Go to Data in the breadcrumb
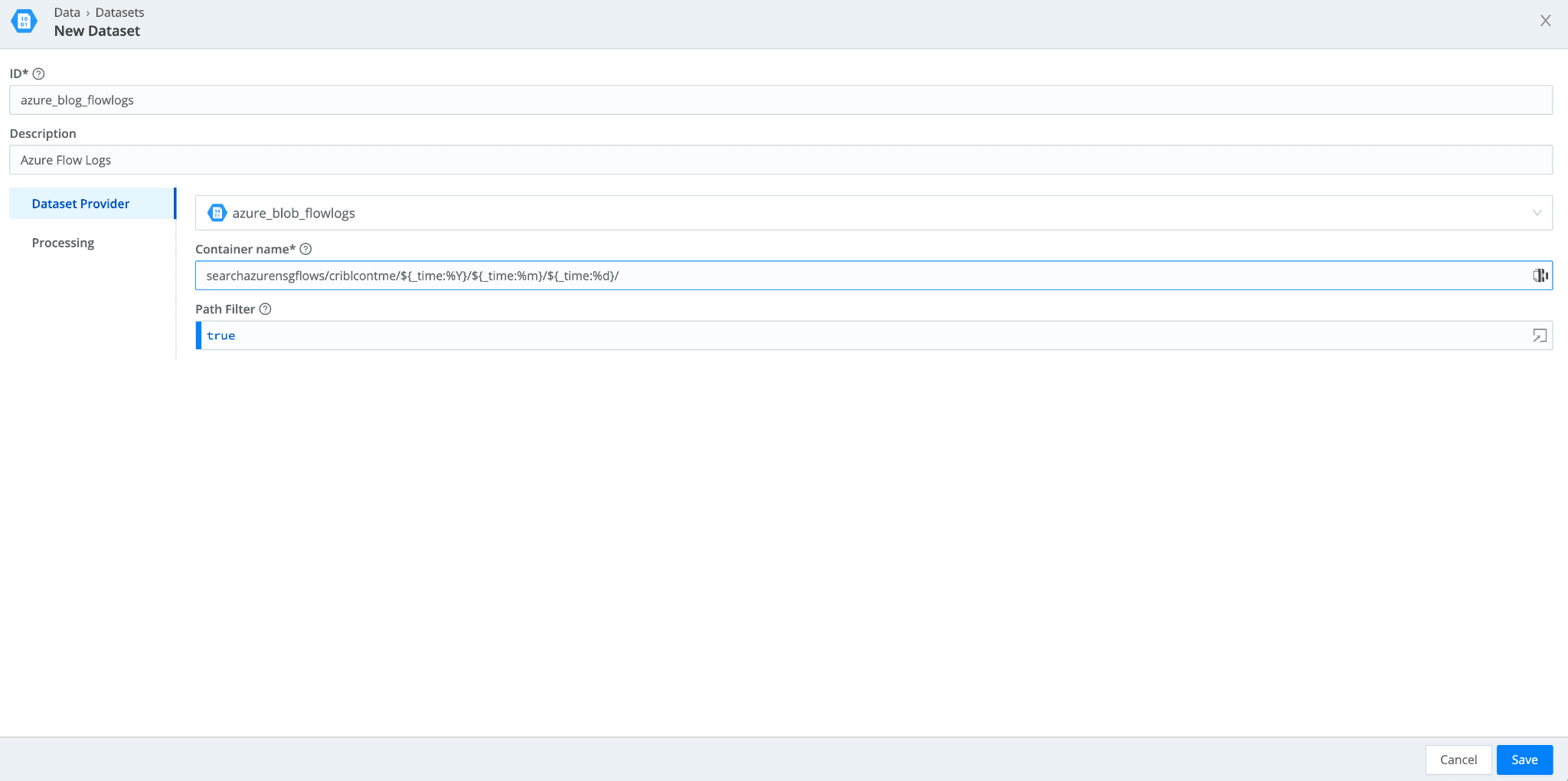This screenshot has height=781, width=1568. pos(67,12)
